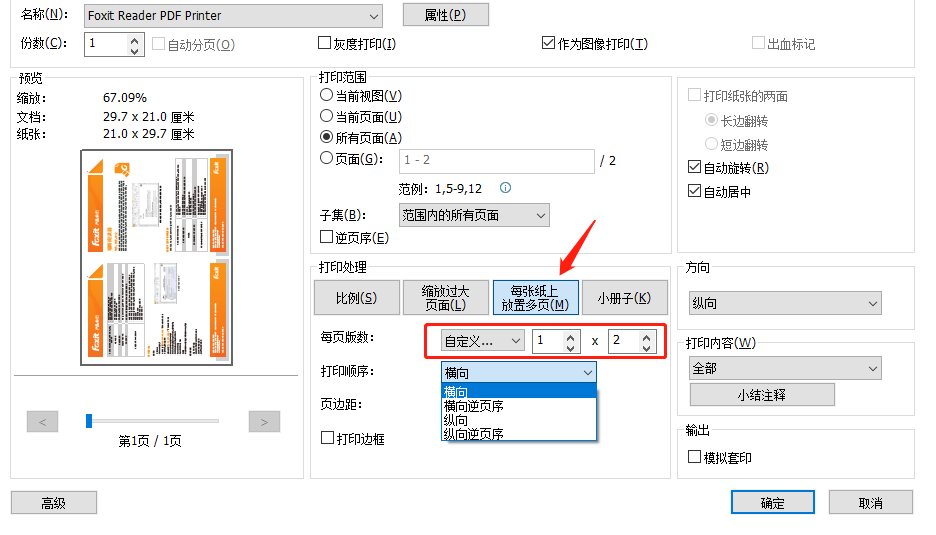Open the 方向 orientation dropdown

pos(872,303)
